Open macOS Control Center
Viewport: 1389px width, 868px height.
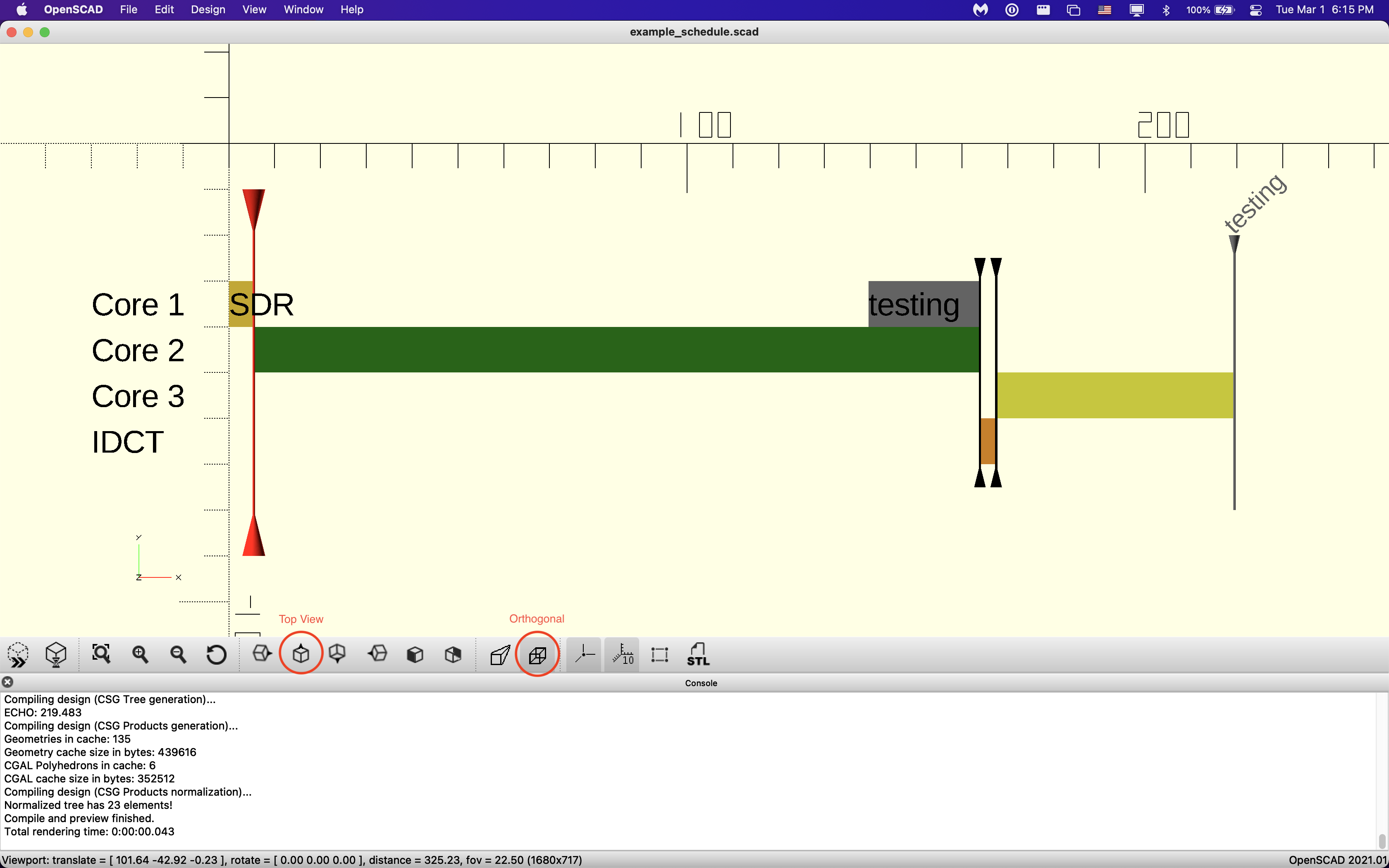coord(1255,10)
